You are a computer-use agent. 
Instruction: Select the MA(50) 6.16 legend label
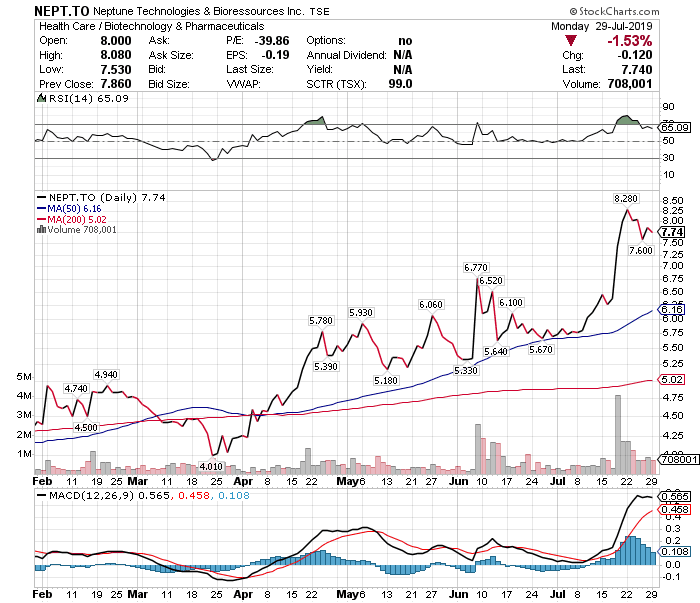coord(74,208)
